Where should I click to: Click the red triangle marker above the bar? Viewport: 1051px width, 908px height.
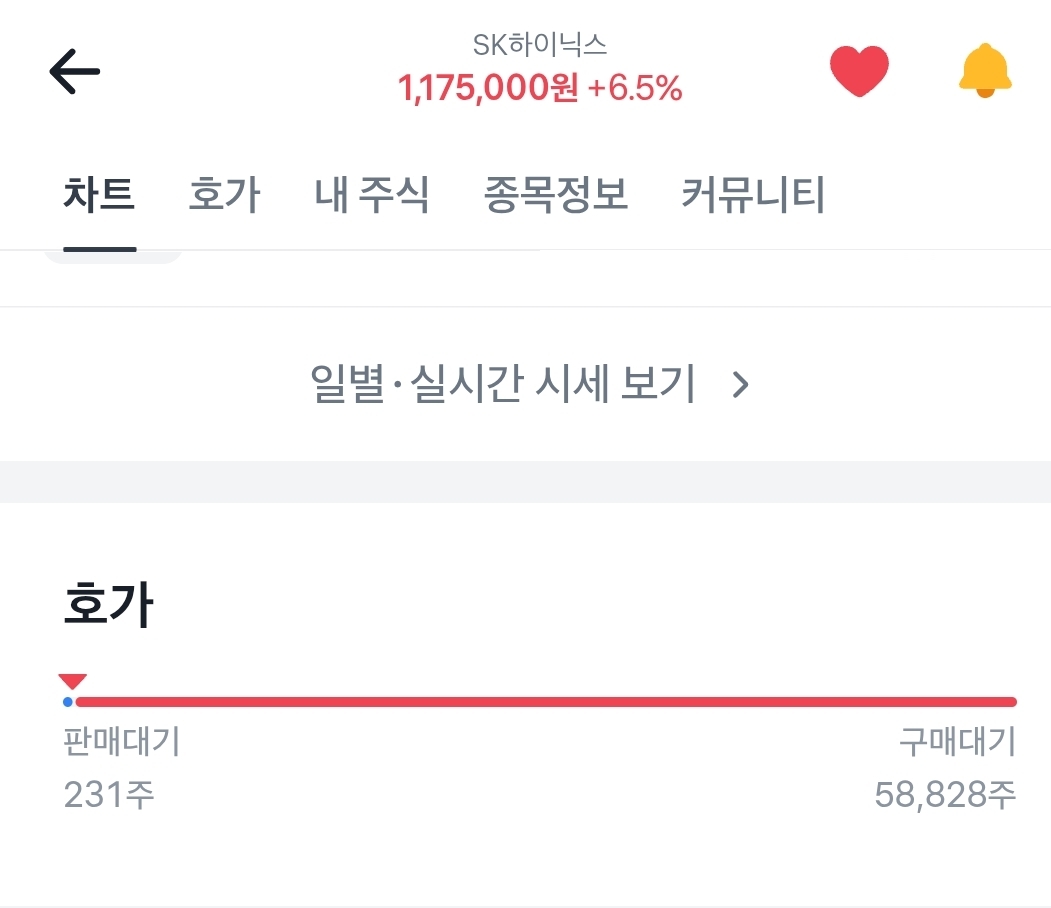coord(73,681)
